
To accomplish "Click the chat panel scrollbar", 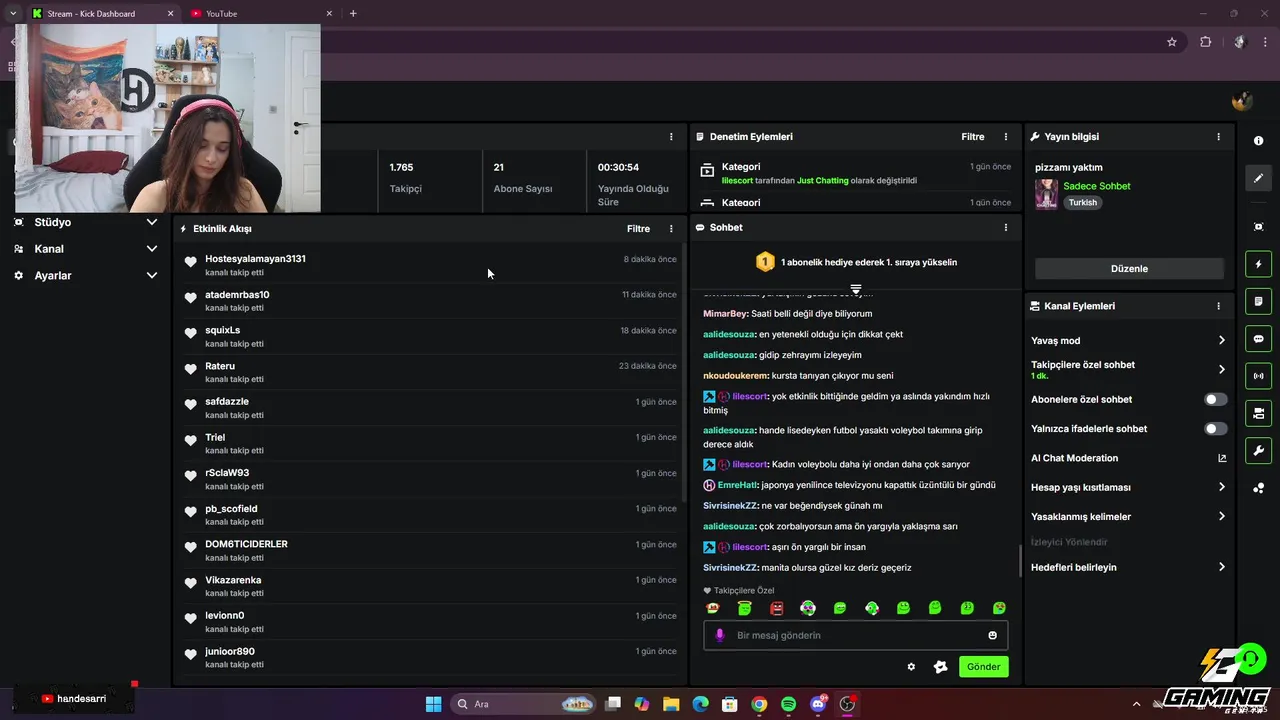I will coord(1020,560).
